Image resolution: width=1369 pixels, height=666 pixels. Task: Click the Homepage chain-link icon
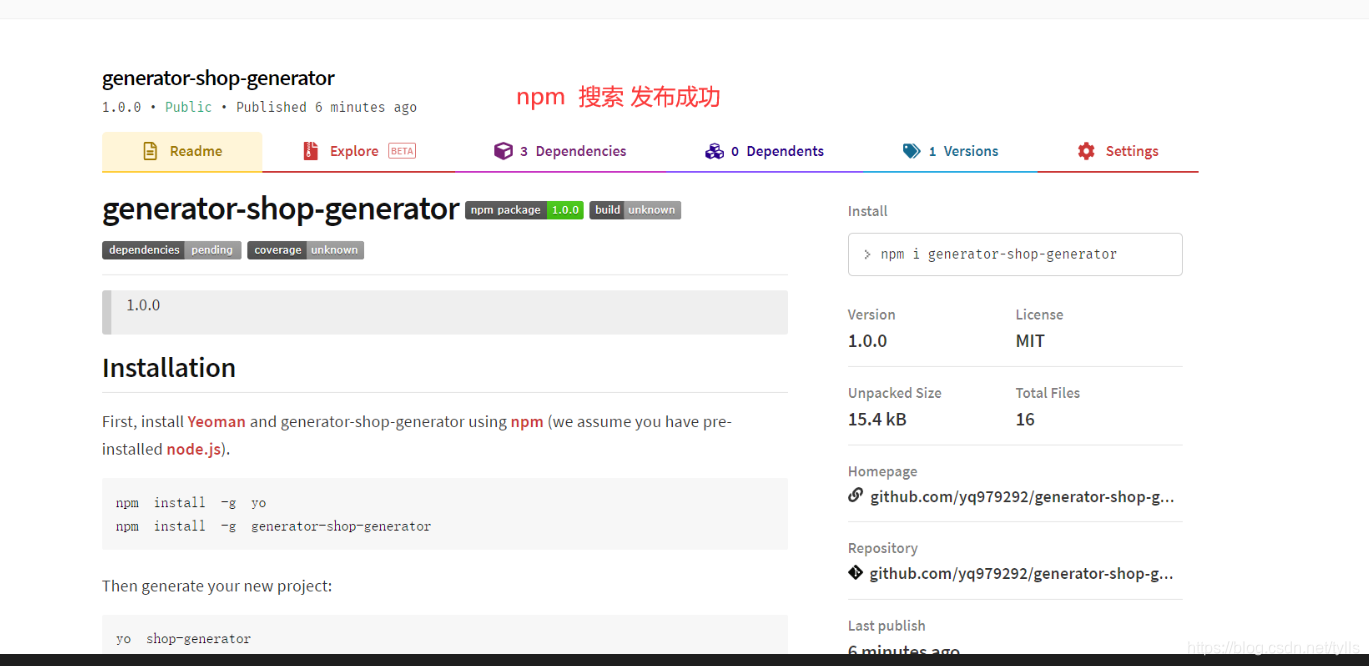[x=855, y=495]
